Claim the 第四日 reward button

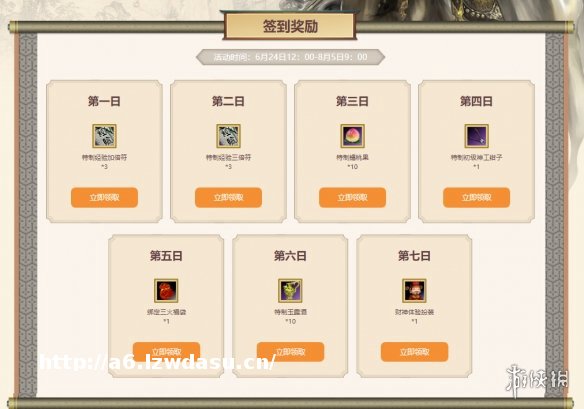pos(476,197)
